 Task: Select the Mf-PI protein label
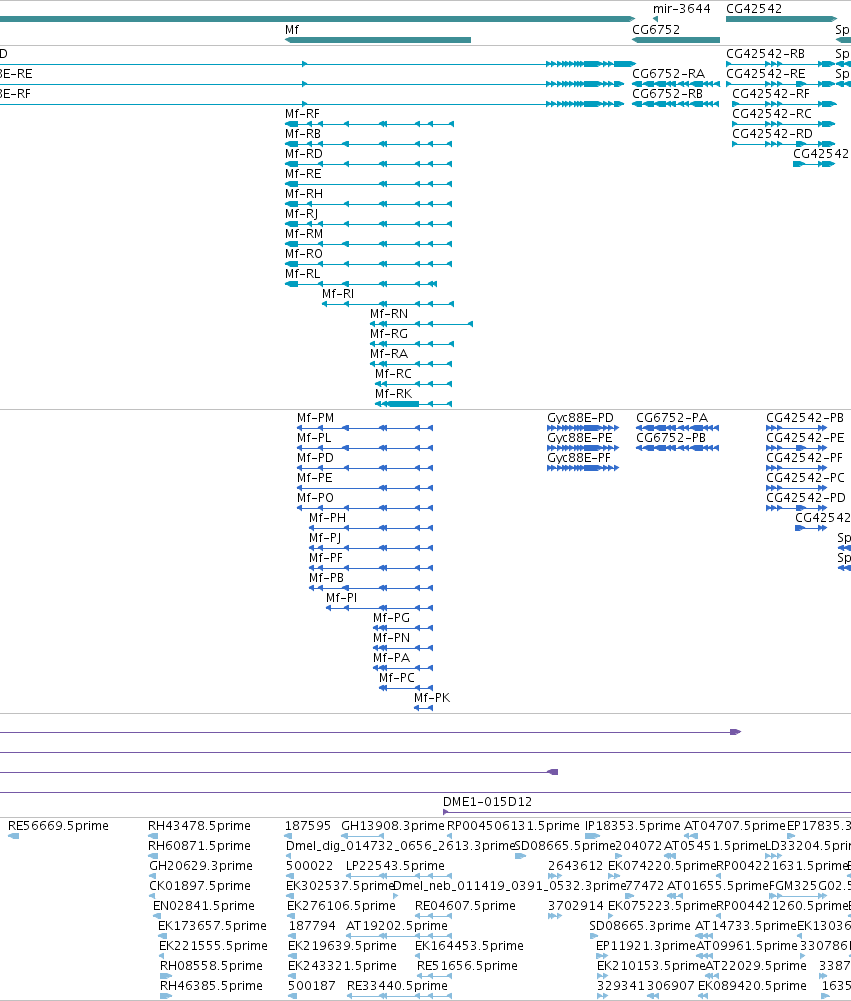tap(341, 598)
